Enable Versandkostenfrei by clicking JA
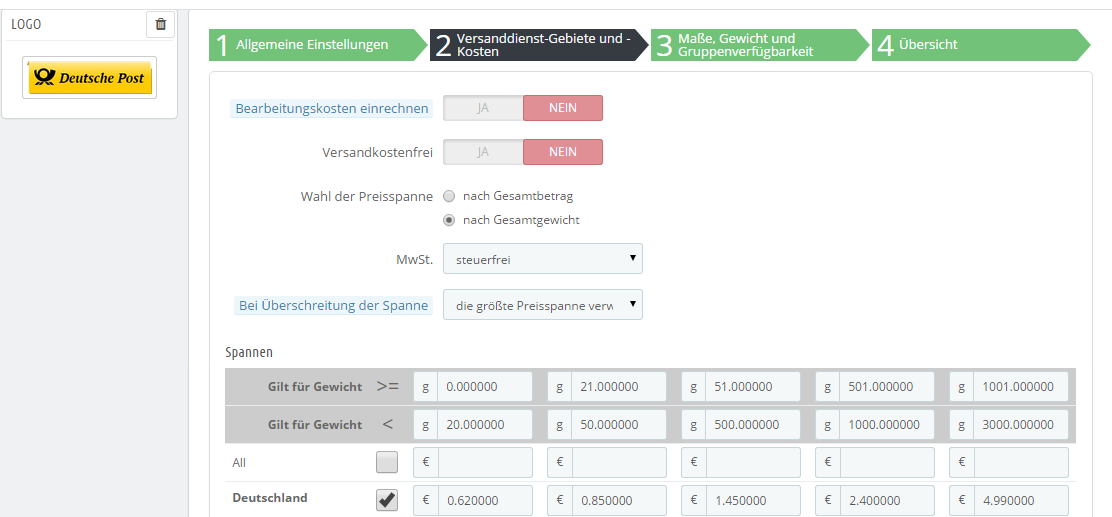Viewport: 1112px width, 517px height. click(483, 152)
